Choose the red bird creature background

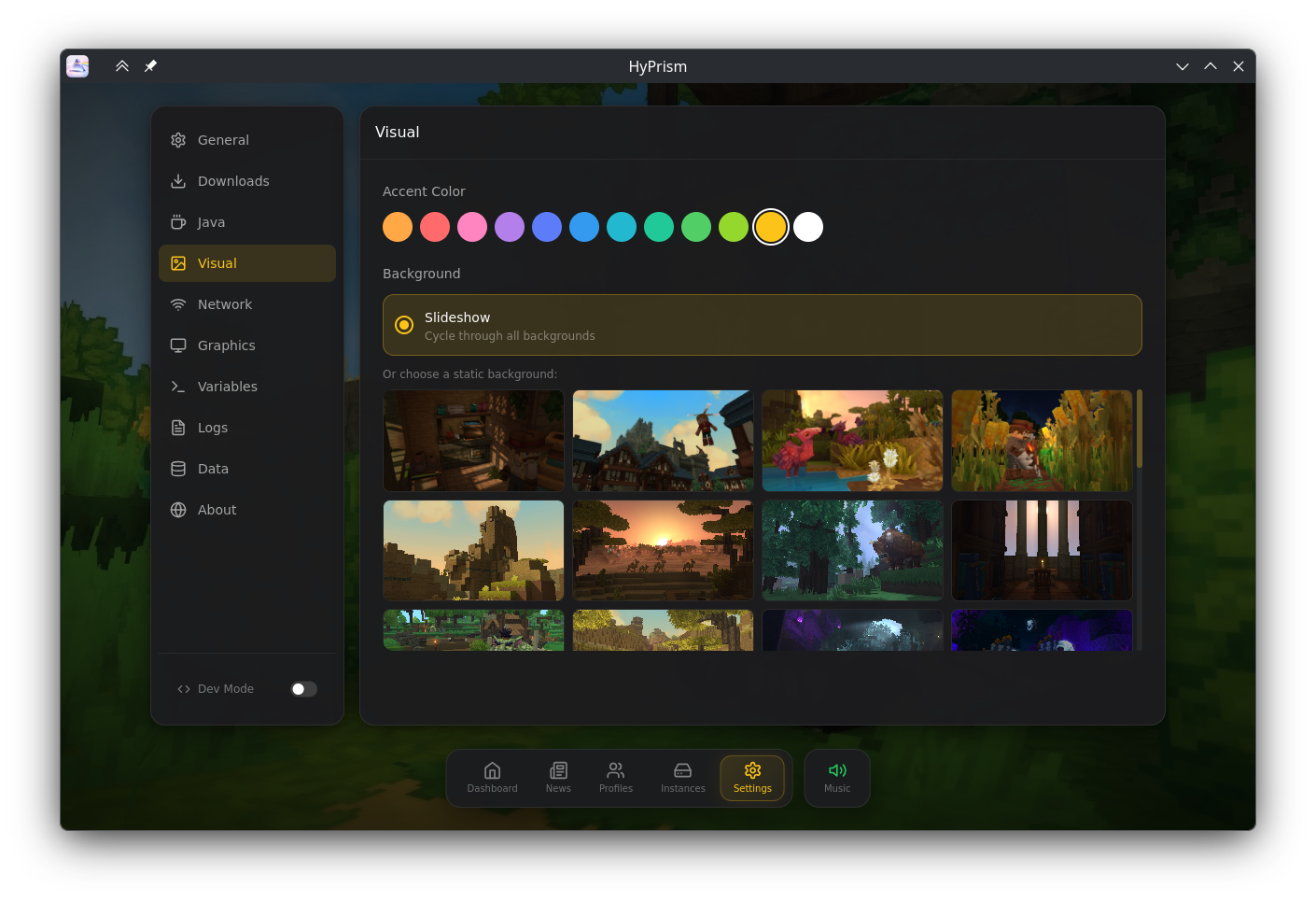pyautogui.click(x=852, y=441)
